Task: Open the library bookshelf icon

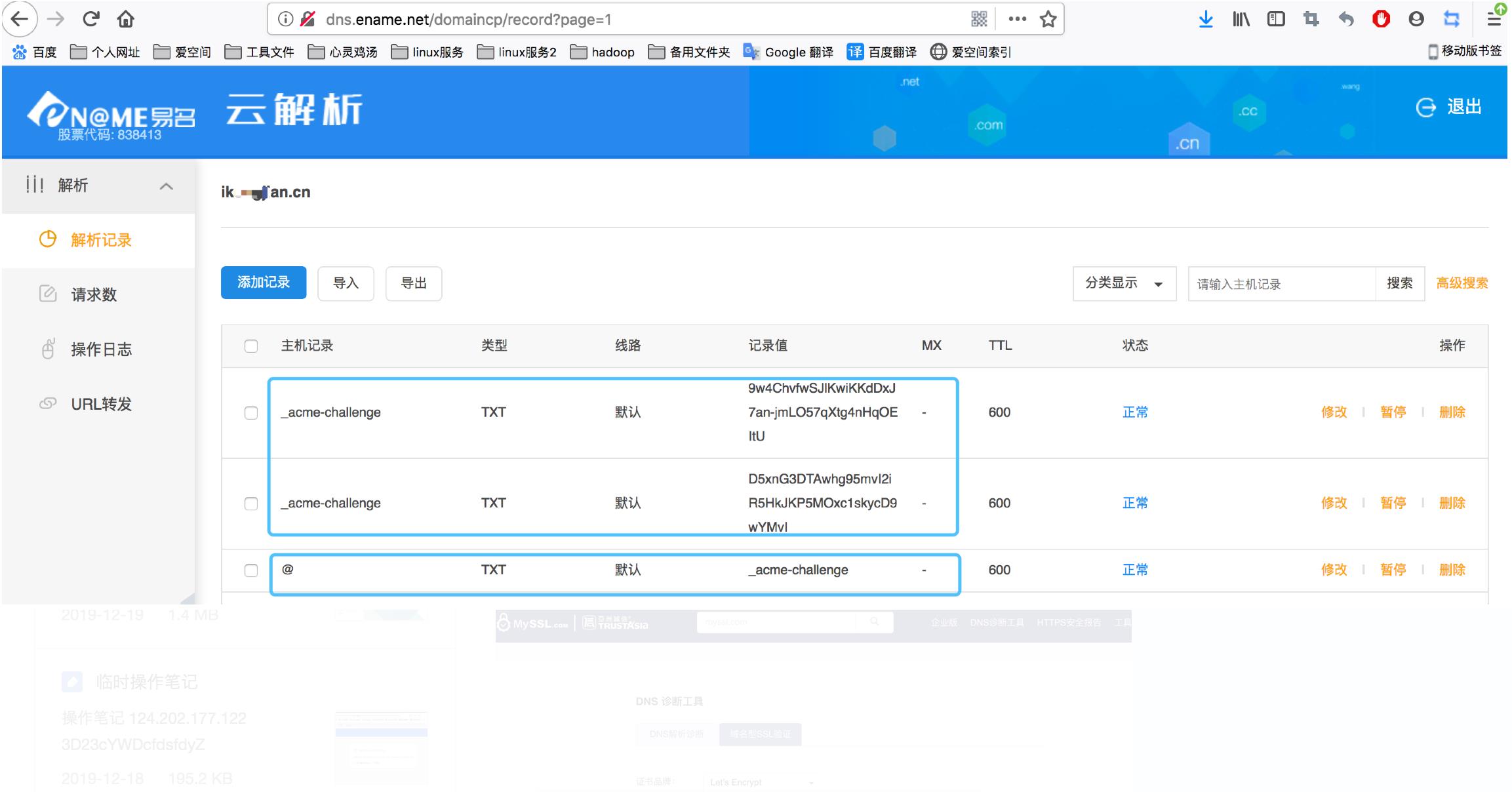Action: point(1241,19)
